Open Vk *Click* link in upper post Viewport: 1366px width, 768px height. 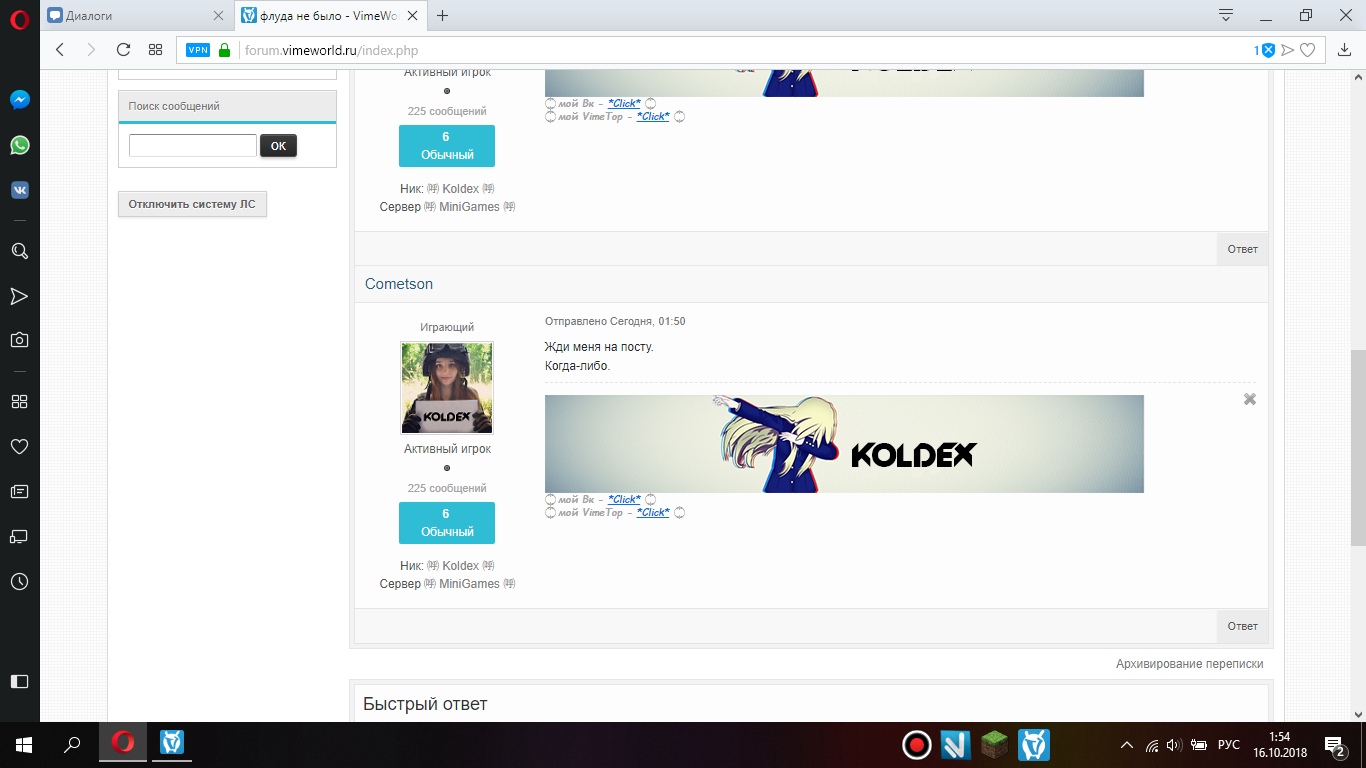tap(624, 104)
